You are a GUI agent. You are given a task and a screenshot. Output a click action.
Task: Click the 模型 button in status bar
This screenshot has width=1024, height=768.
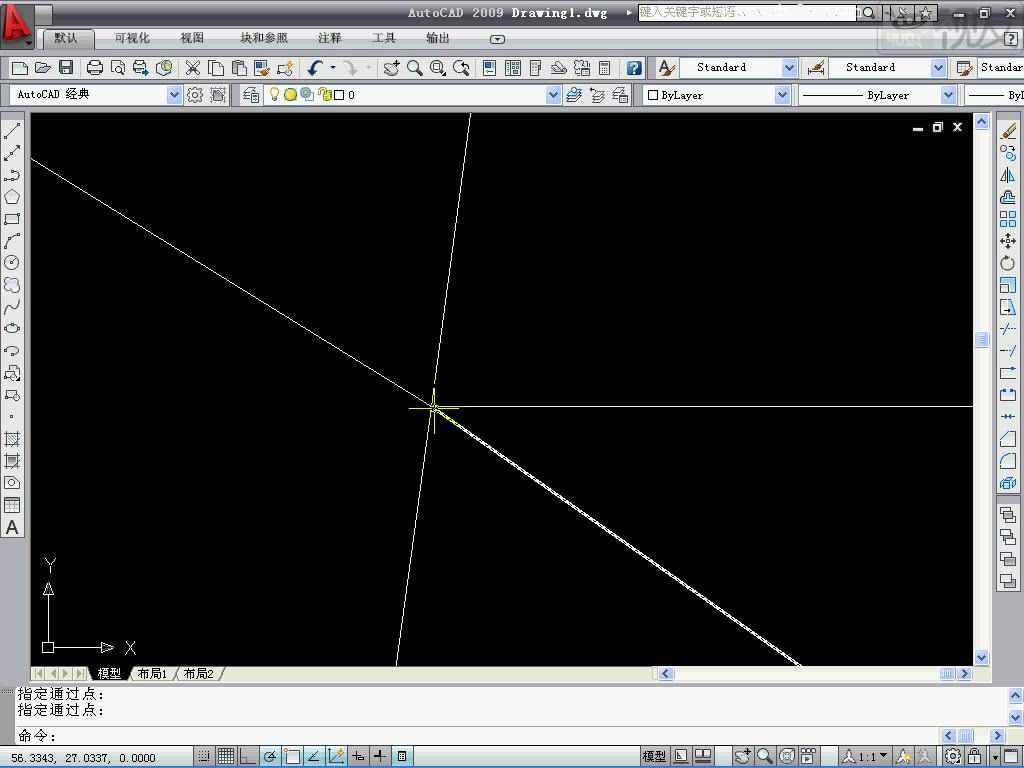[x=654, y=756]
